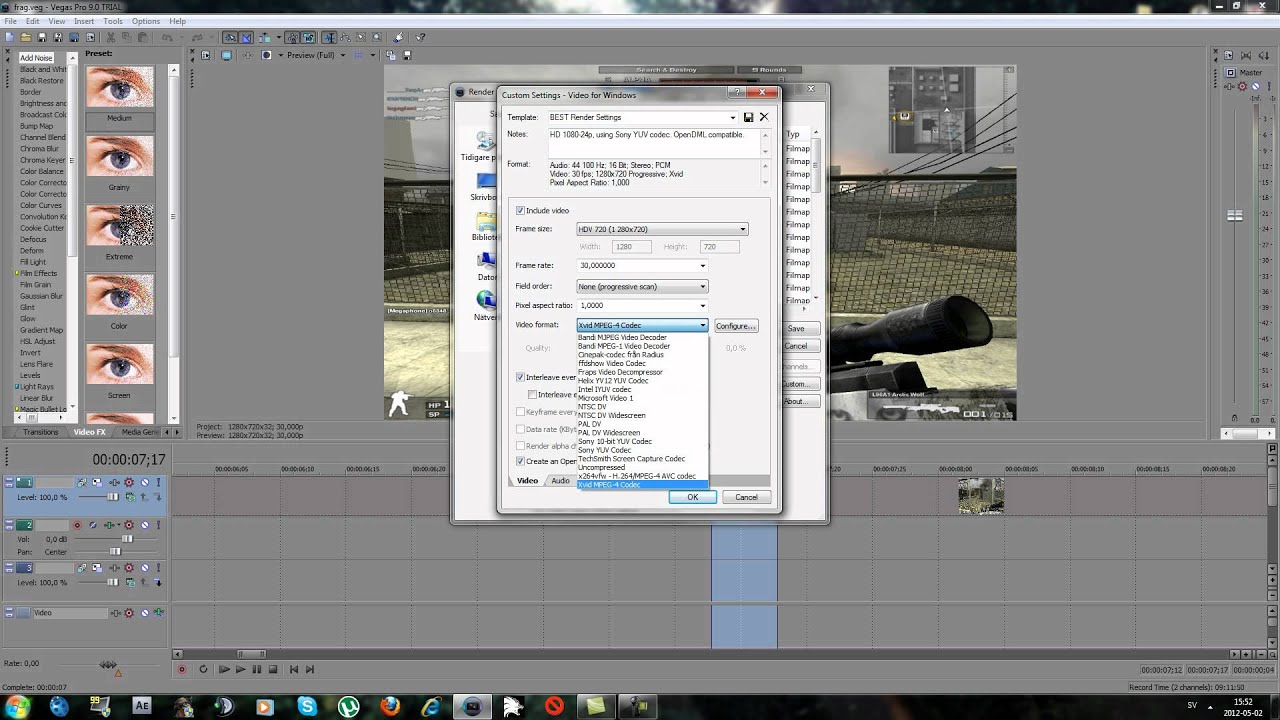Arm audio track 2 for record

coord(77,525)
